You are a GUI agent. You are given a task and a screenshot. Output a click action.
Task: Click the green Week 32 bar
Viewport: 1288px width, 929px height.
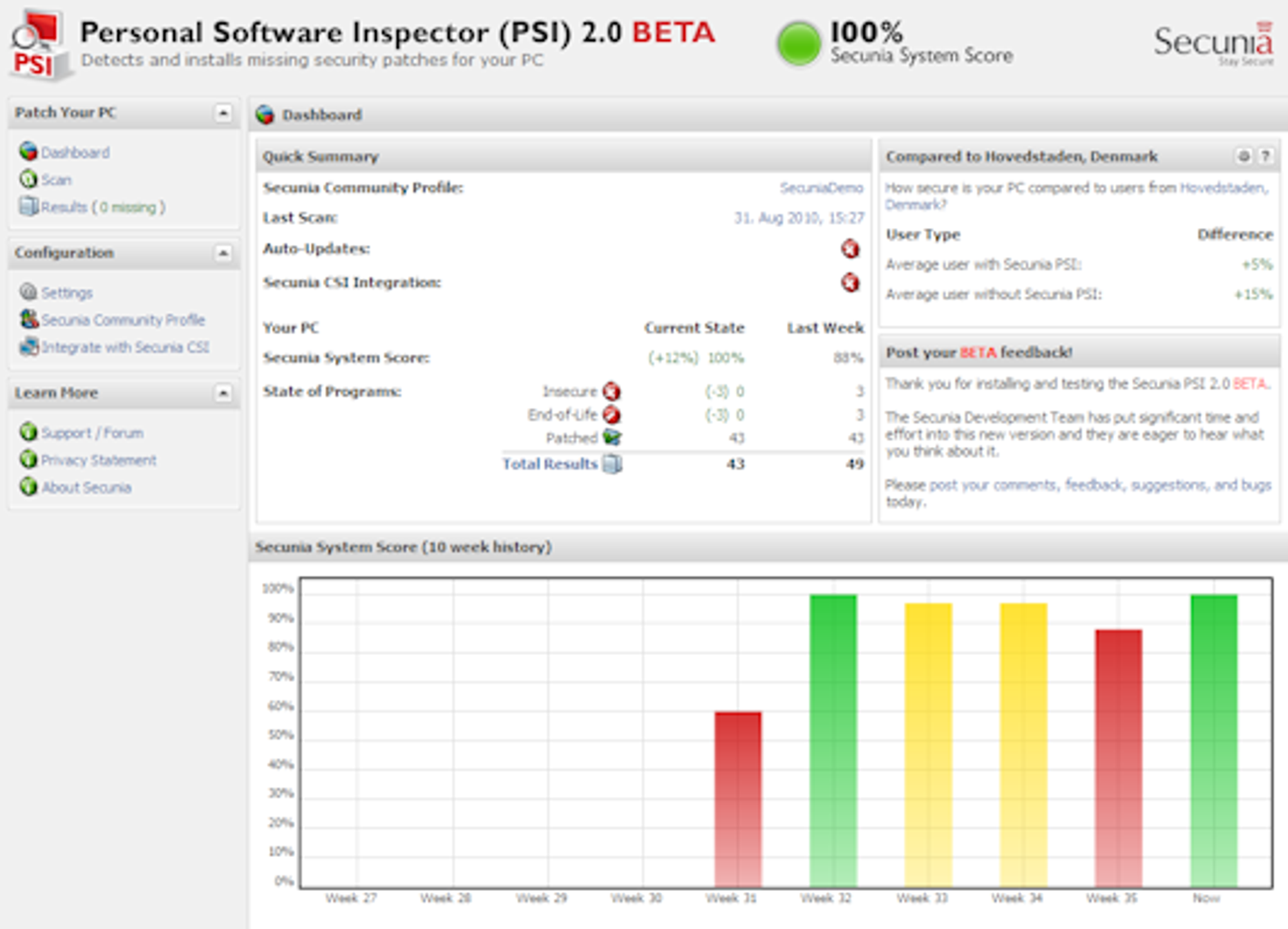click(833, 741)
